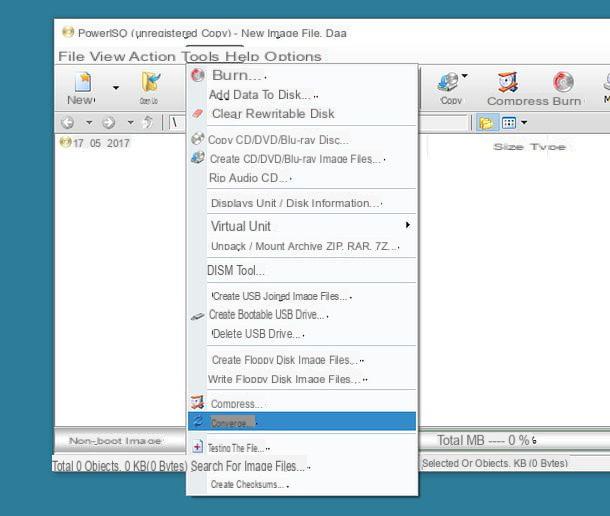Click the Size column header
The width and height of the screenshot is (610, 516).
coord(508,147)
